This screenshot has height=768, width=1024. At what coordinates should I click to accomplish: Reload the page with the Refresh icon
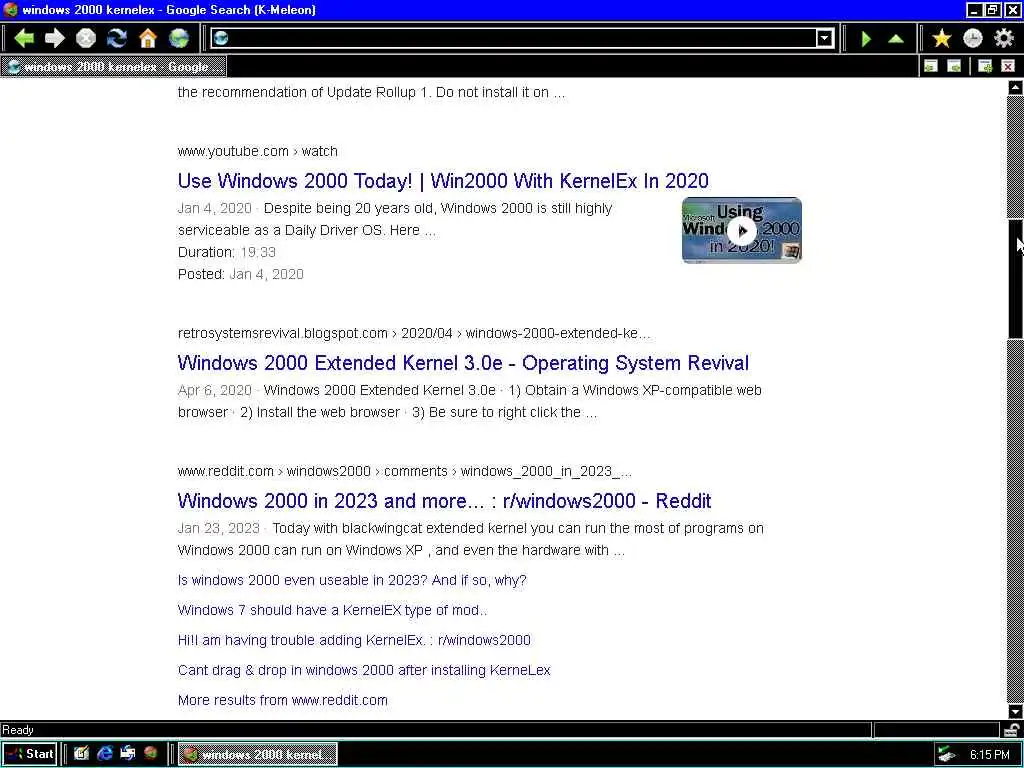click(117, 39)
